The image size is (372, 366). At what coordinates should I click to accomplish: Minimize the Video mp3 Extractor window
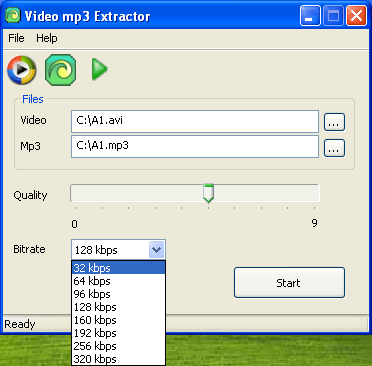[x=310, y=16]
